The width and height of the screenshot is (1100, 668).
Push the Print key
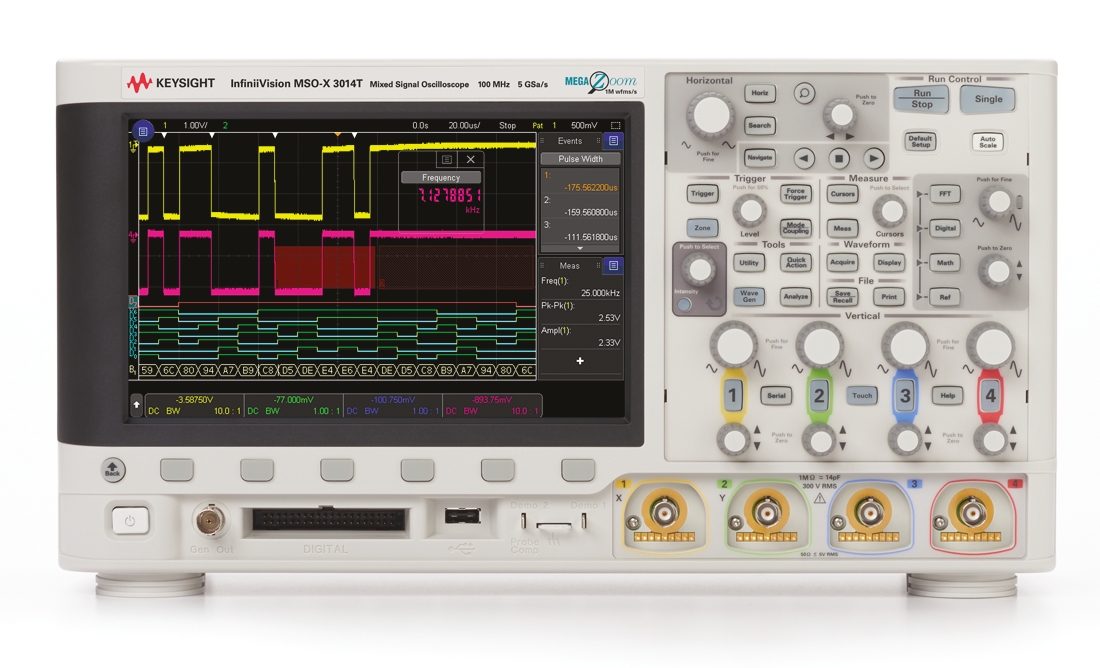click(x=889, y=297)
